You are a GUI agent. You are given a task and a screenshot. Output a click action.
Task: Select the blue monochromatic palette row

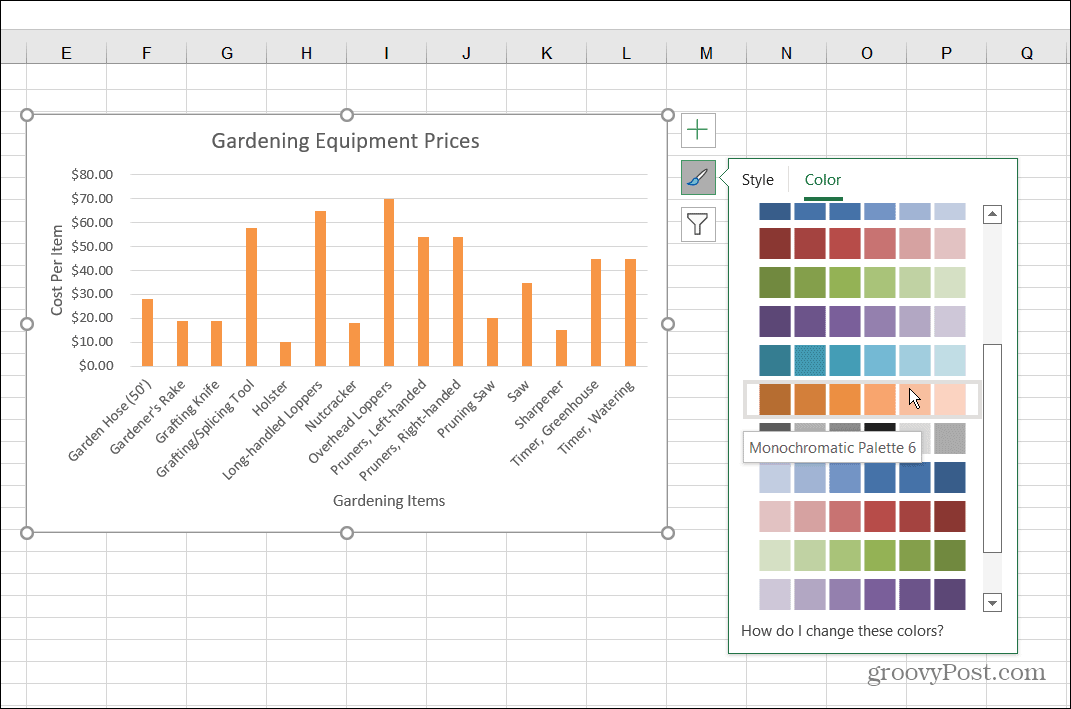point(860,212)
